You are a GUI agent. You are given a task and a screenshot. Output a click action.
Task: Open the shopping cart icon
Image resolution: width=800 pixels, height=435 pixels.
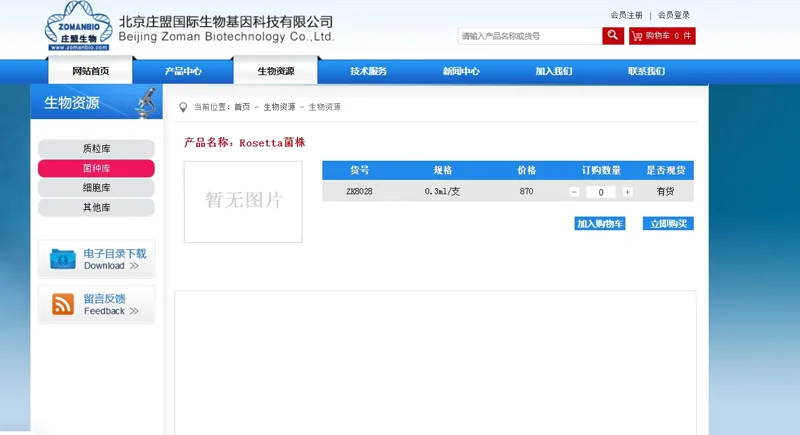point(637,36)
